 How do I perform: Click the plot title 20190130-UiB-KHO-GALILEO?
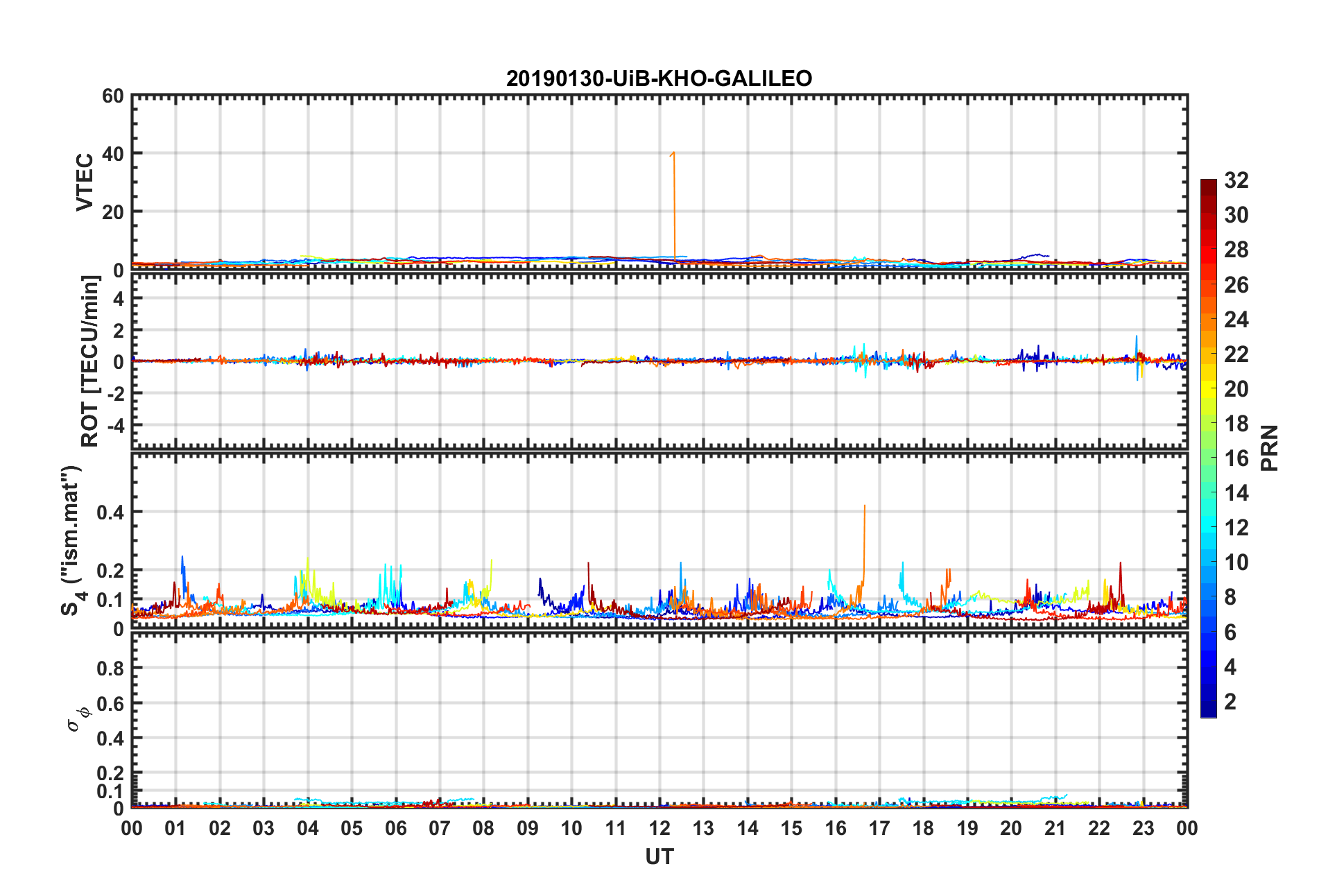click(x=659, y=78)
